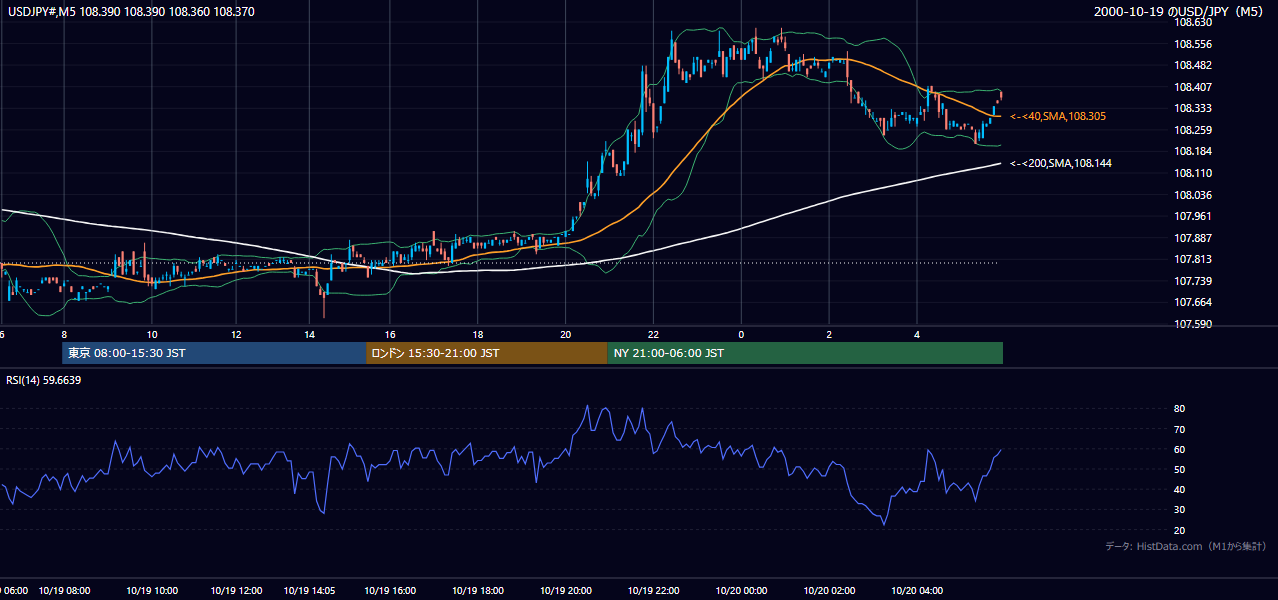Click price axis value 107.961
This screenshot has width=1278, height=600.
(1193, 216)
